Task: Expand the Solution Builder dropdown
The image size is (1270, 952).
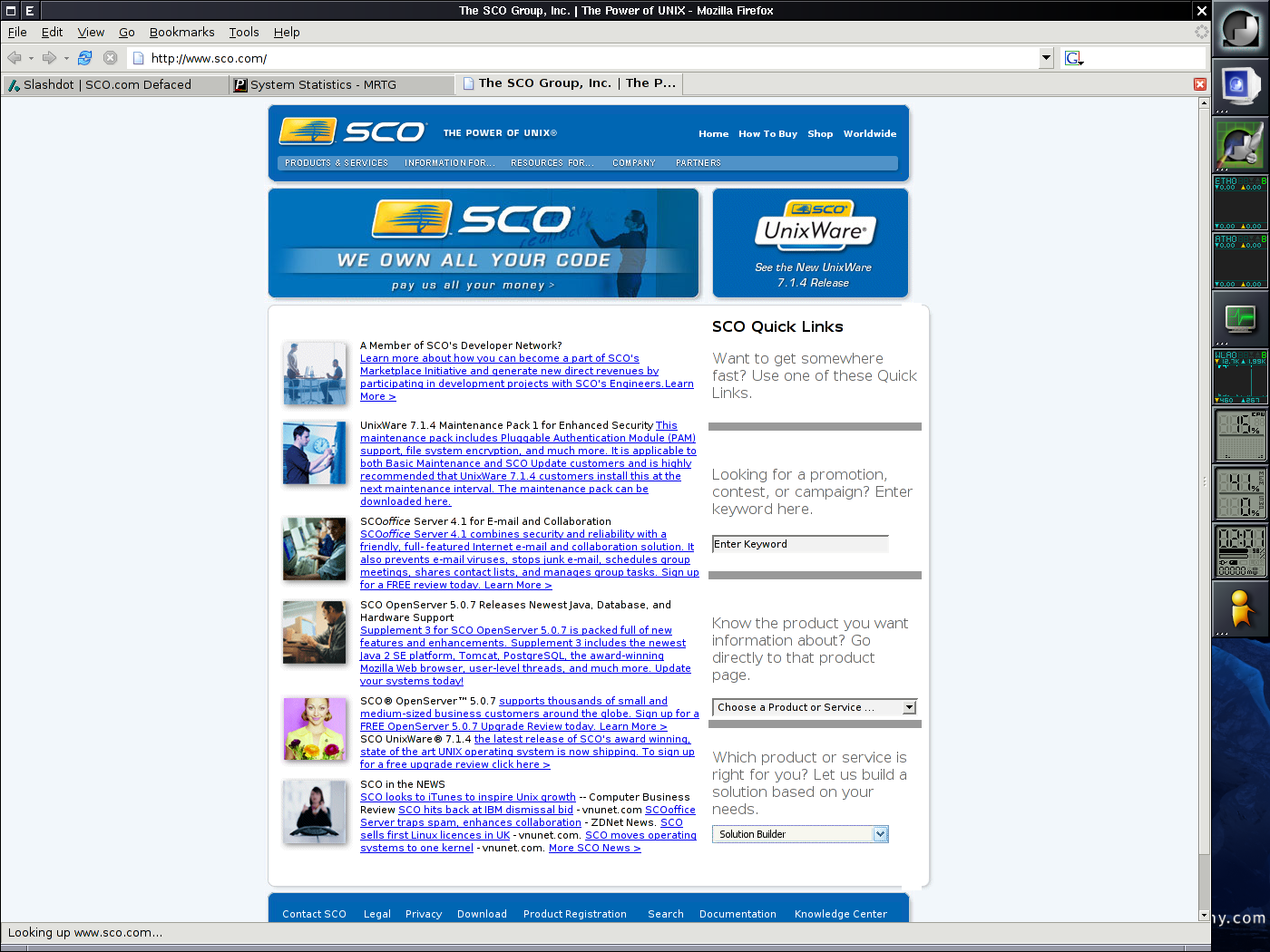Action: 800,834
